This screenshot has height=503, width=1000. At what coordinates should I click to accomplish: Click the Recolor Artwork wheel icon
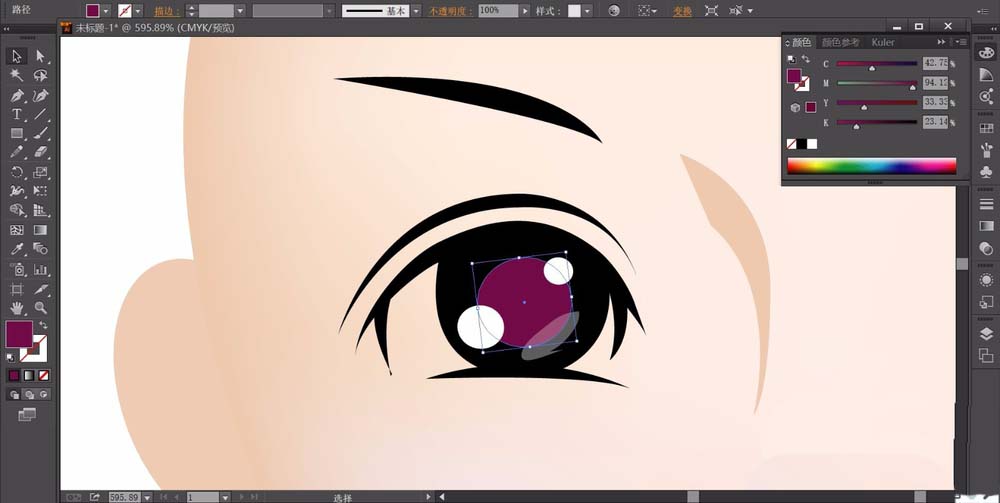pyautogui.click(x=614, y=10)
